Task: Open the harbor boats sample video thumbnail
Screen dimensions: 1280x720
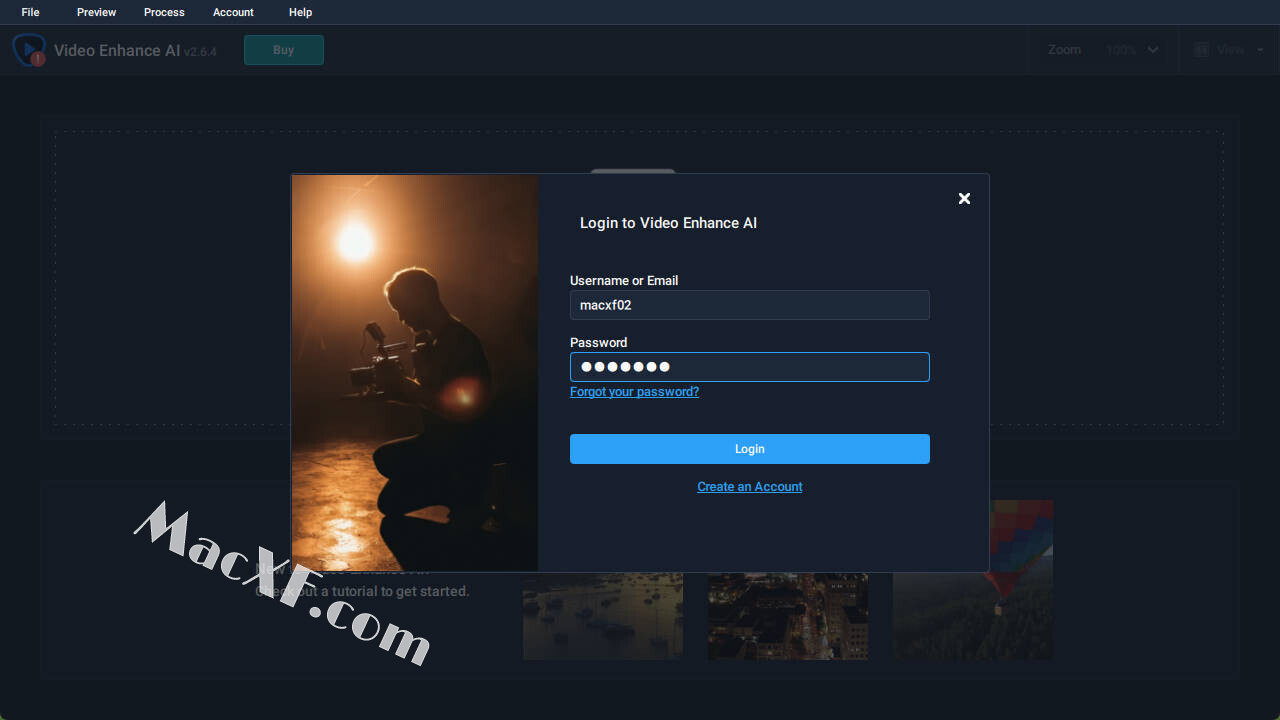Action: coord(603,616)
